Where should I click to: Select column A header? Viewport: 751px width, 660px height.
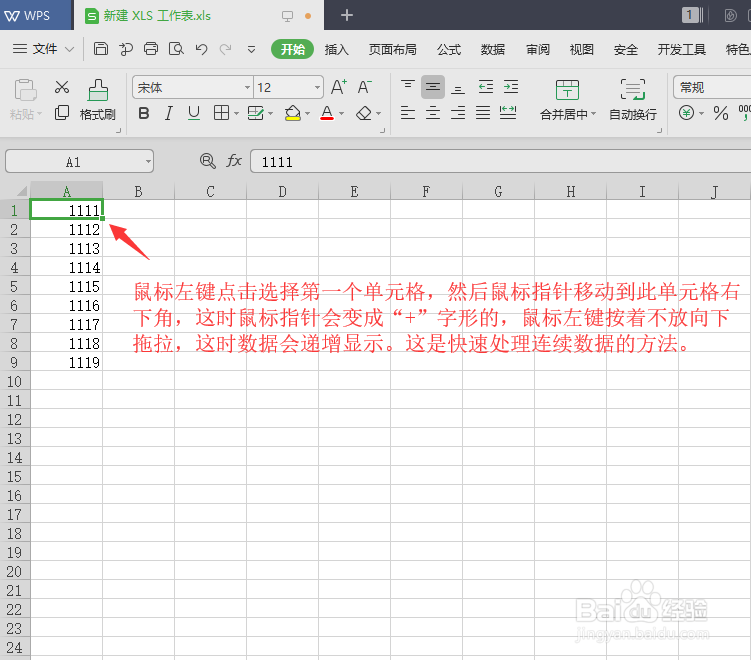(x=67, y=191)
